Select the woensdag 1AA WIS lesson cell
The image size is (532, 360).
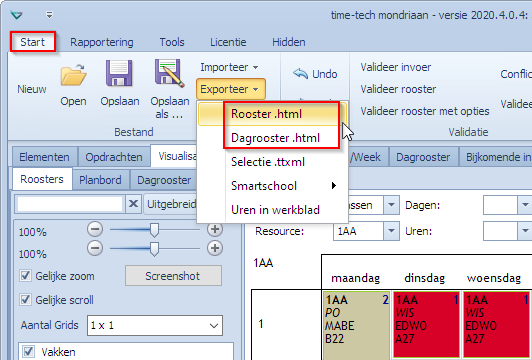click(497, 325)
